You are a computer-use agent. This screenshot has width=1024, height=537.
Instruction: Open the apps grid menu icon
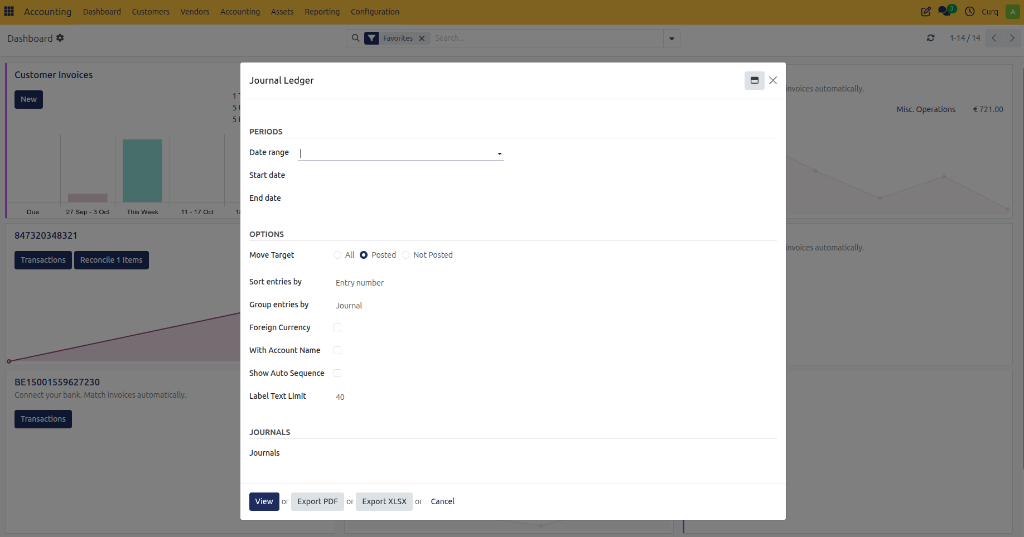(9, 11)
